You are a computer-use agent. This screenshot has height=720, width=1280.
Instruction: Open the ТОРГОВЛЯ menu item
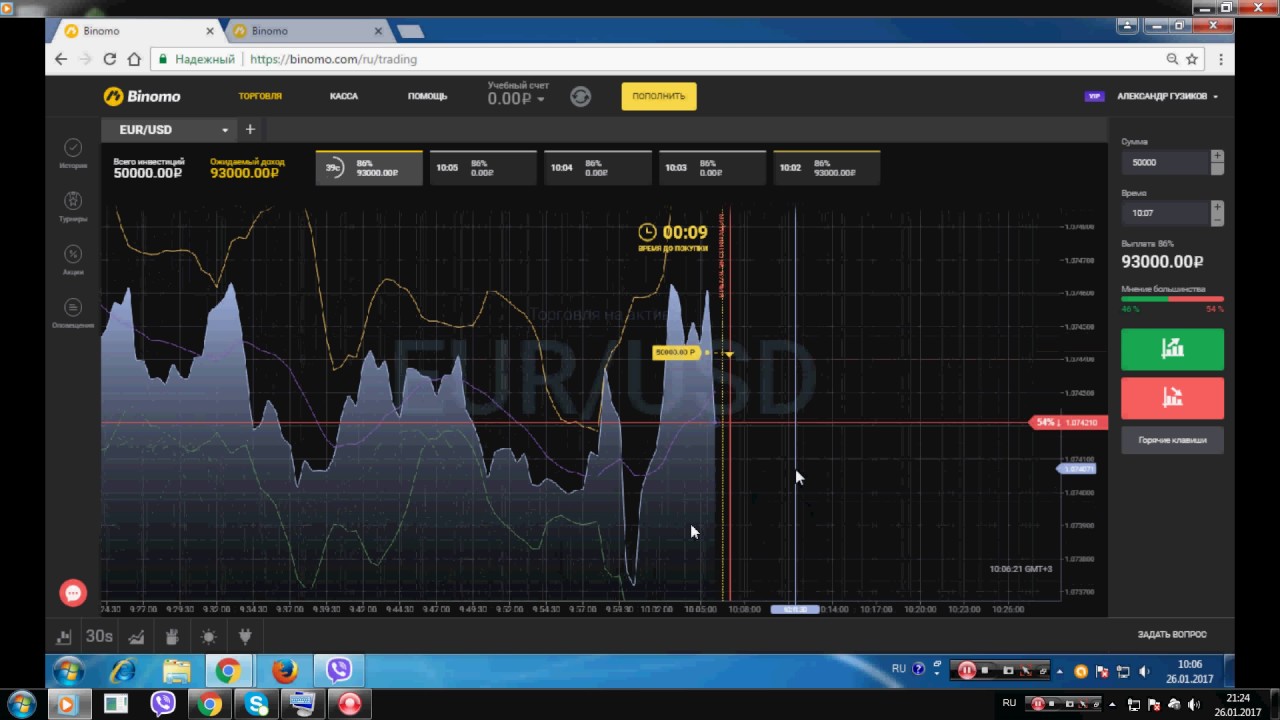click(x=260, y=96)
